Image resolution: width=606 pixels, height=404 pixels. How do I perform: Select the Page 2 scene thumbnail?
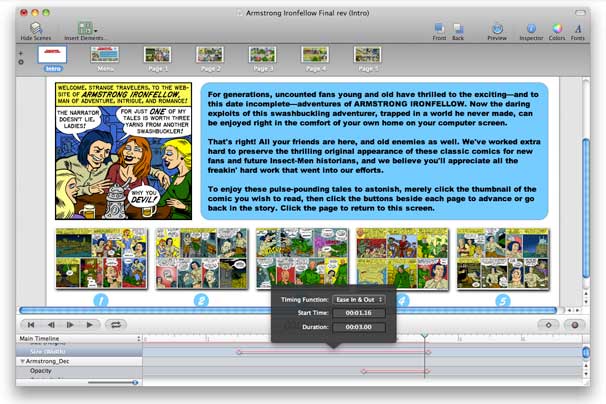(x=210, y=55)
